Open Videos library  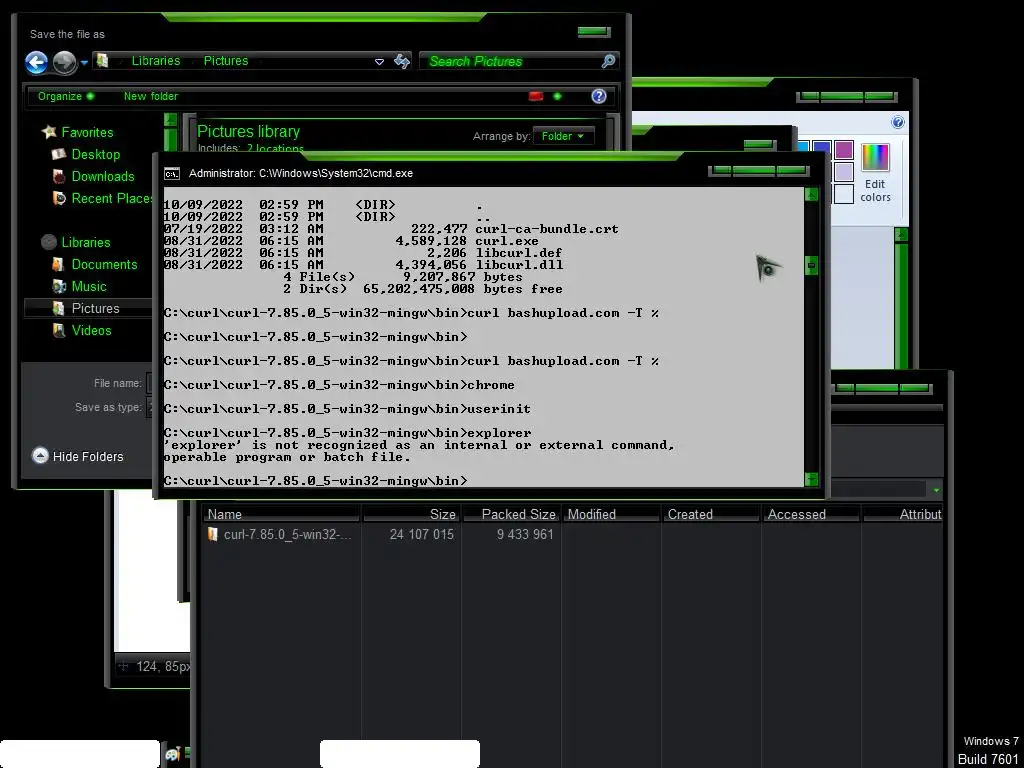[91, 330]
